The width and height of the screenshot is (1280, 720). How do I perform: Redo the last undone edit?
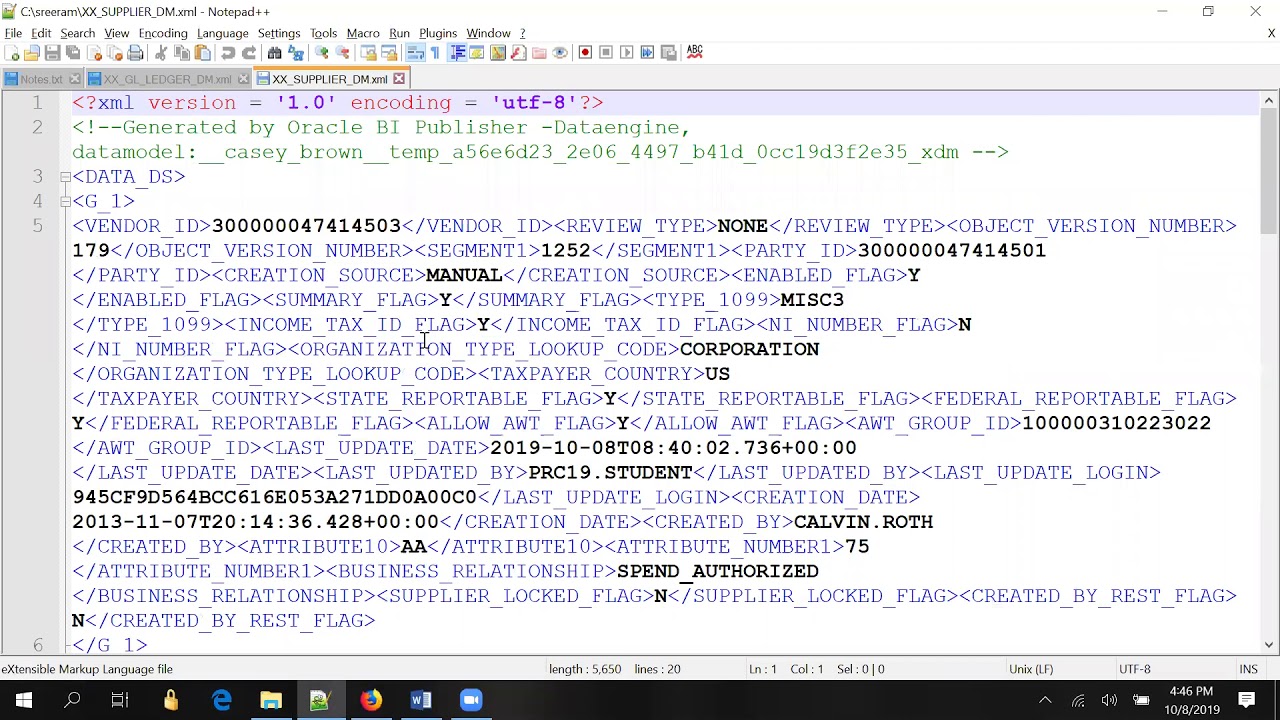click(x=249, y=52)
